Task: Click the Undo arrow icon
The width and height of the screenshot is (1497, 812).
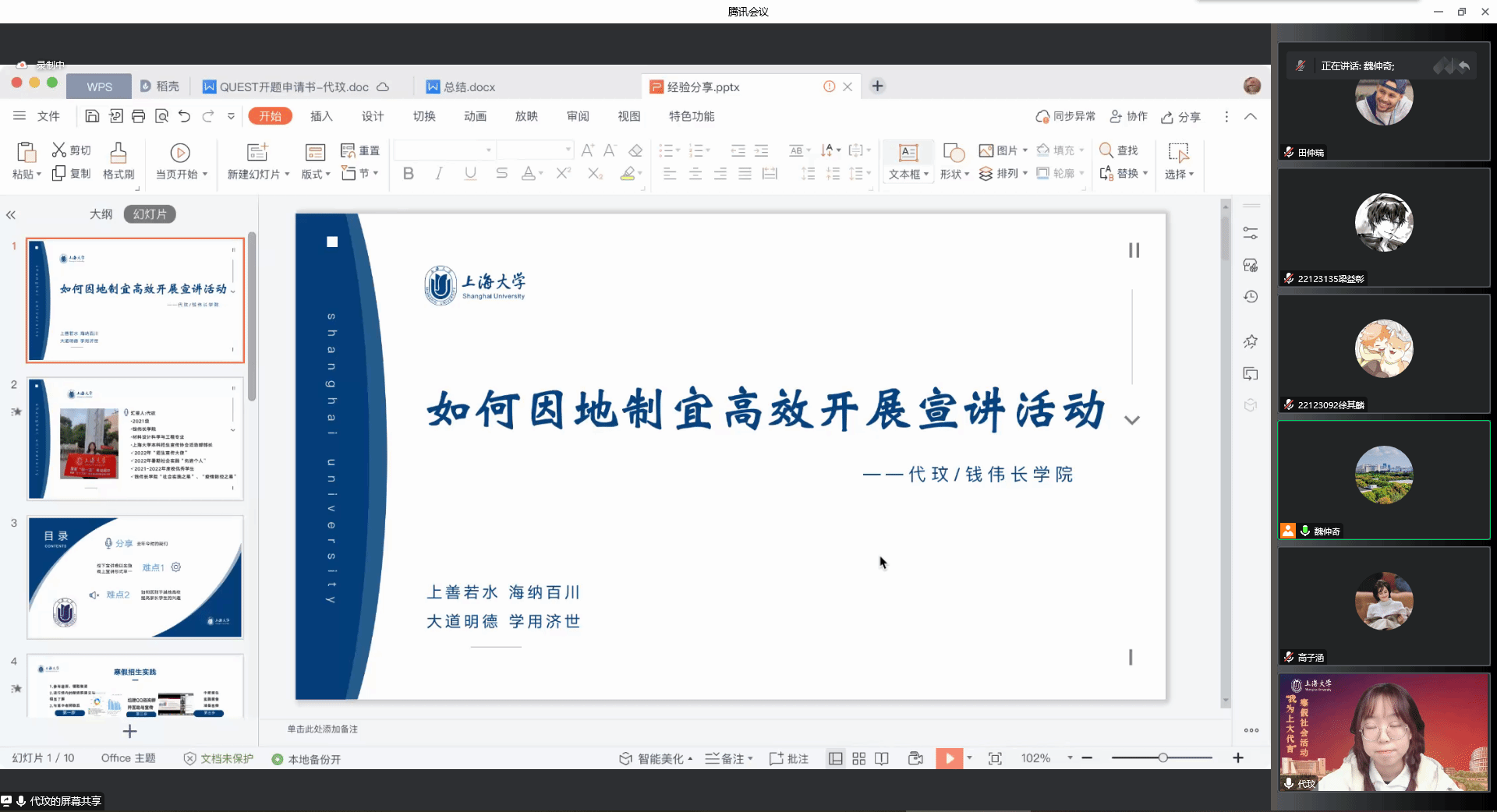Action: [x=184, y=116]
